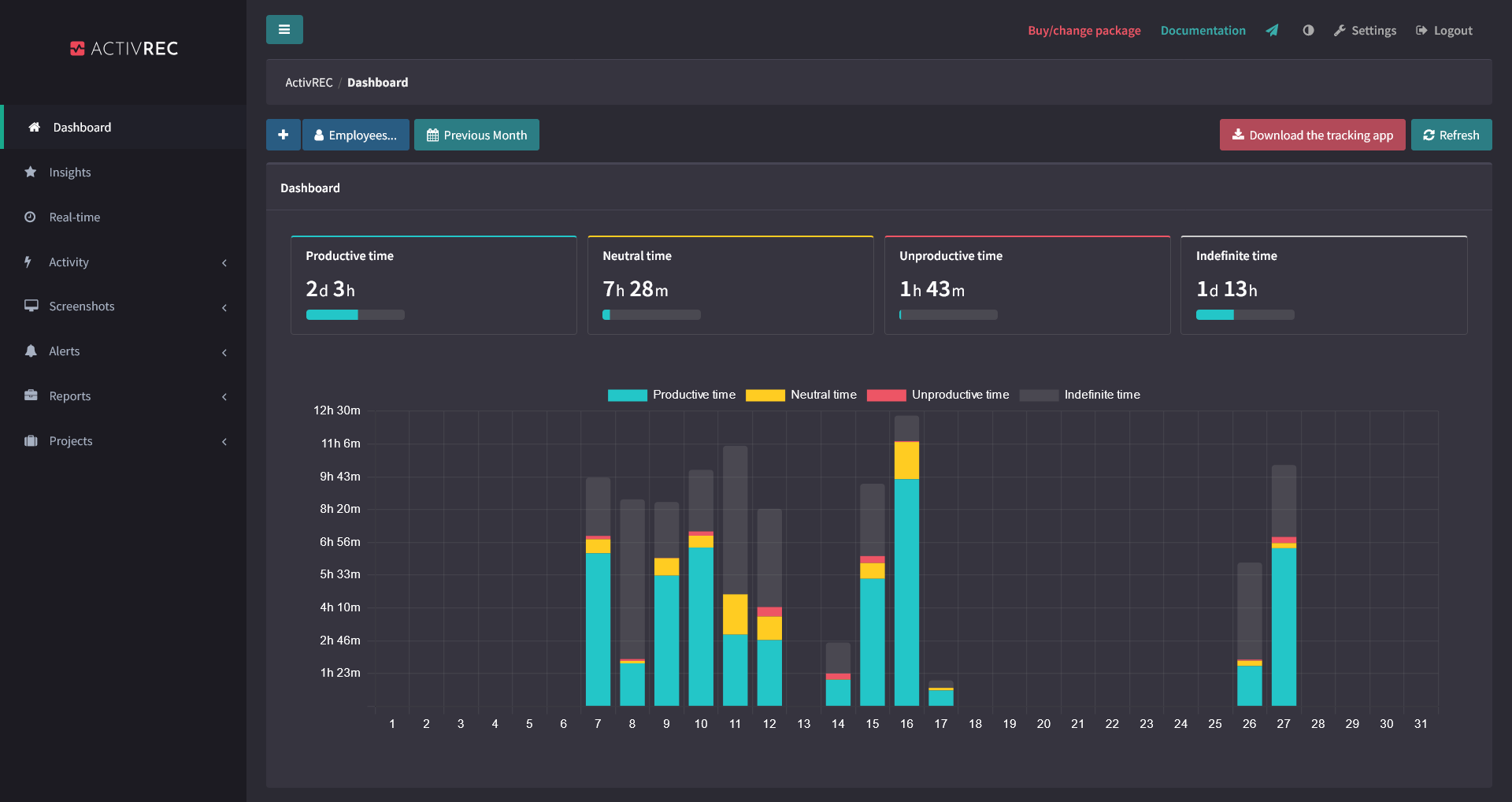
Task: Toggle dark mode contrast icon
Action: click(1308, 31)
